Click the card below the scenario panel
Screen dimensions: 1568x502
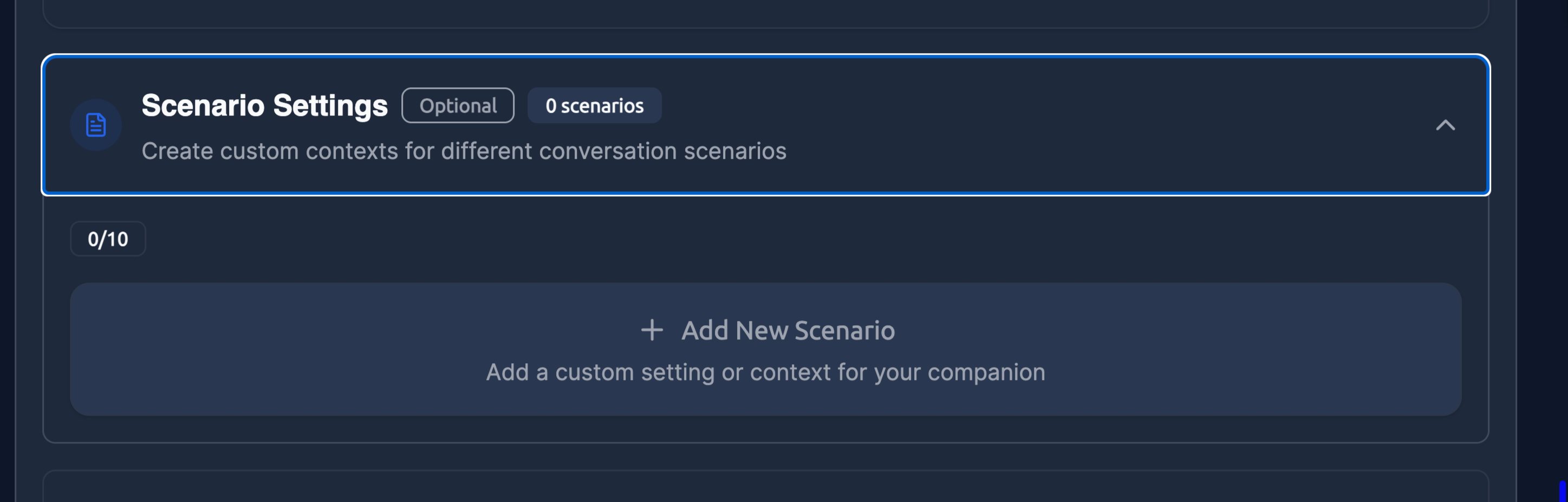pyautogui.click(x=765, y=487)
